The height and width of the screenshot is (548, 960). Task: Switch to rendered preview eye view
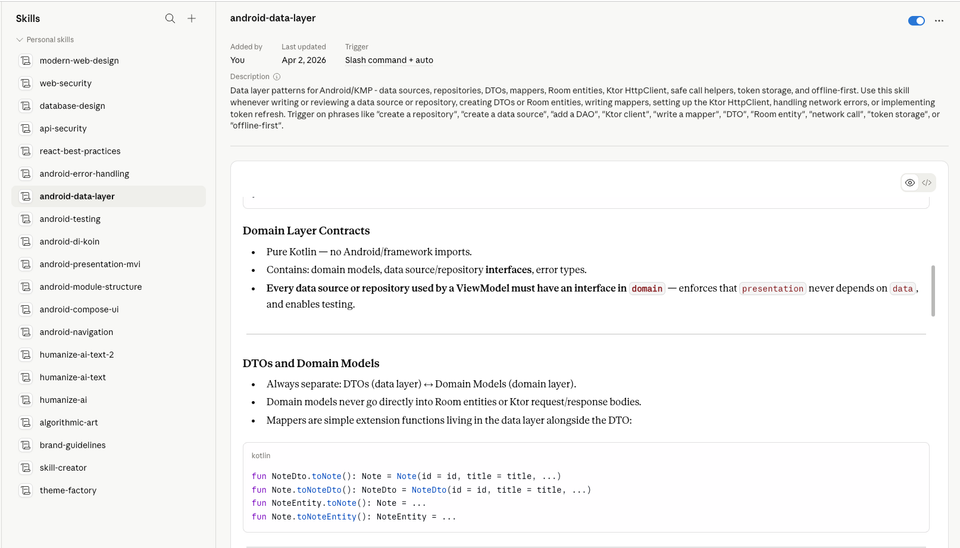pos(910,183)
